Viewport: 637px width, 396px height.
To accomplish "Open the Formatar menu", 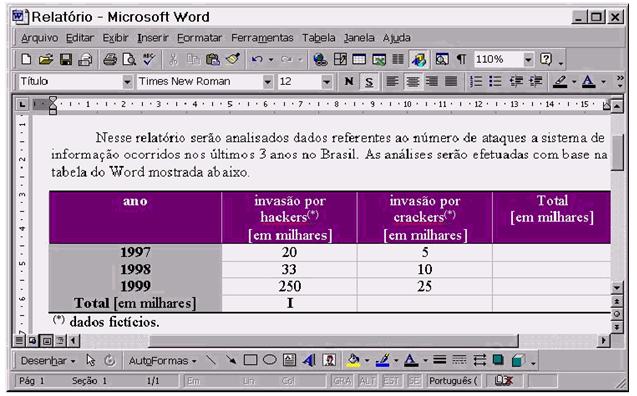I will tap(199, 38).
